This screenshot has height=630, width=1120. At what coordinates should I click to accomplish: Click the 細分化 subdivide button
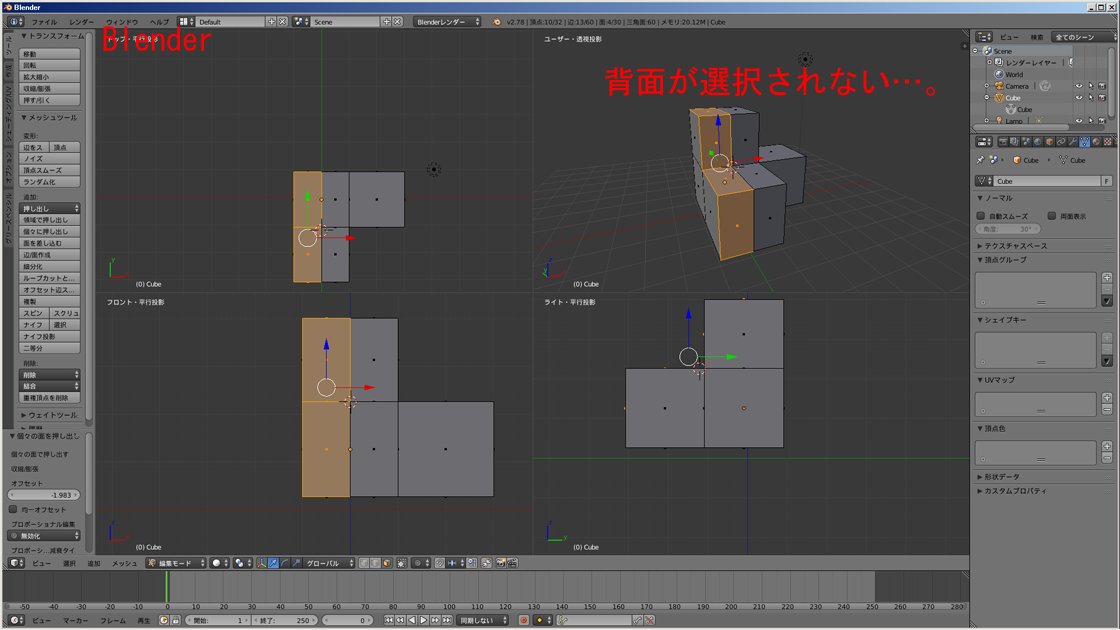pyautogui.click(x=49, y=266)
